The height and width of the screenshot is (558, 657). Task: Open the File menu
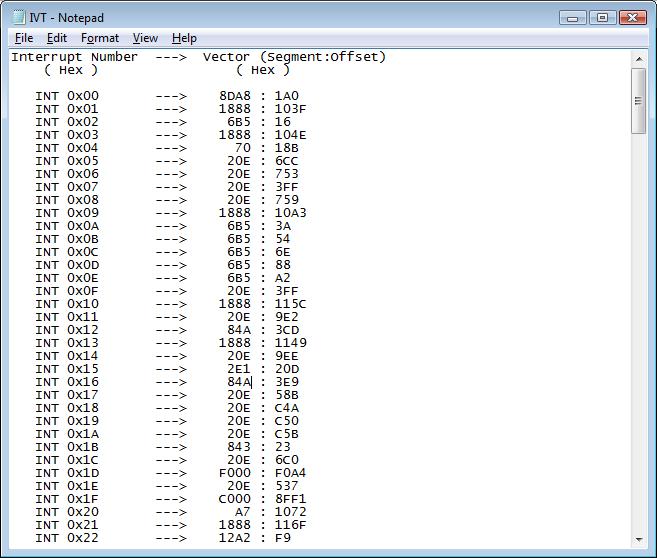pyautogui.click(x=24, y=38)
